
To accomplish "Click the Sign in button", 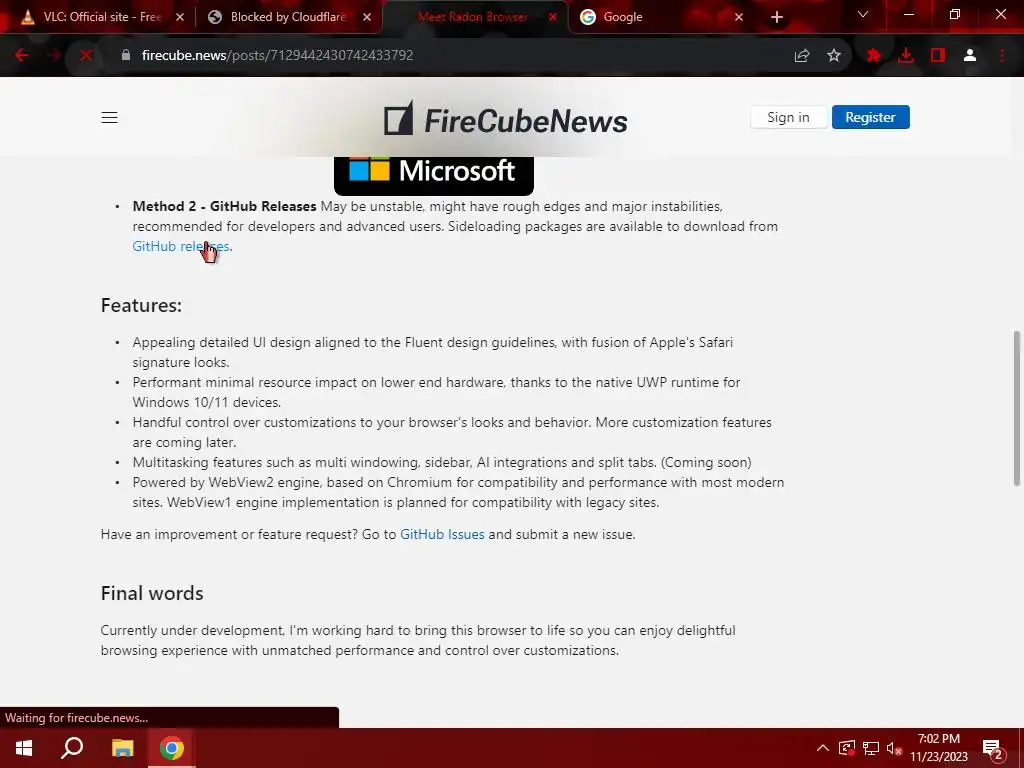I will (788, 117).
